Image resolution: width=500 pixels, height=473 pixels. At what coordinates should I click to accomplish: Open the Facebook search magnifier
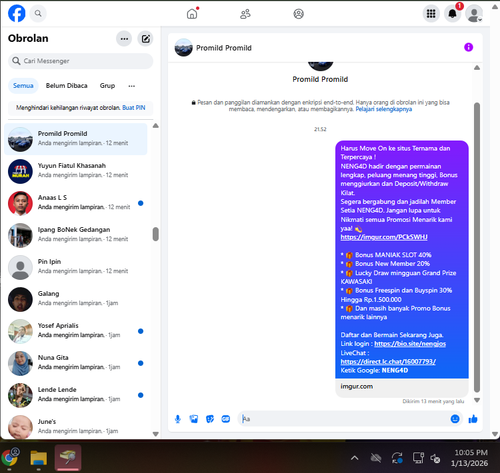click(38, 13)
